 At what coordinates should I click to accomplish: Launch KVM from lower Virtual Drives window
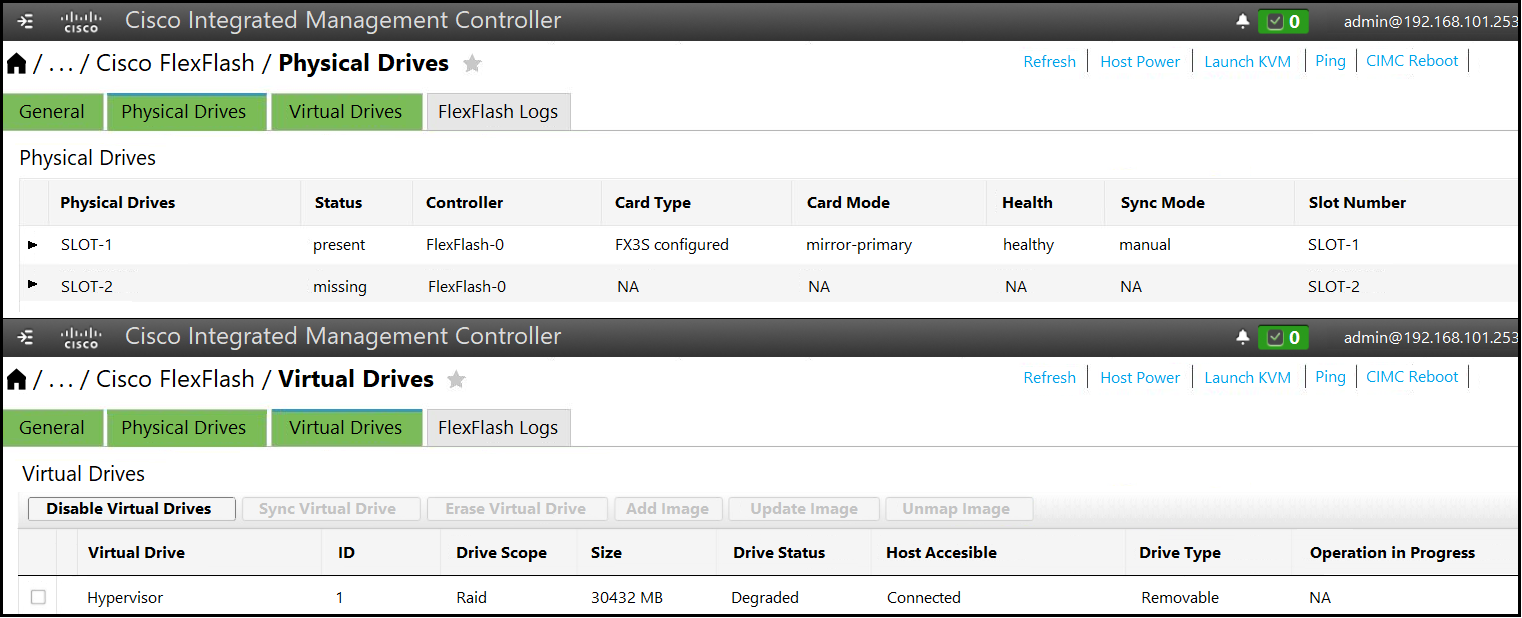click(x=1248, y=378)
